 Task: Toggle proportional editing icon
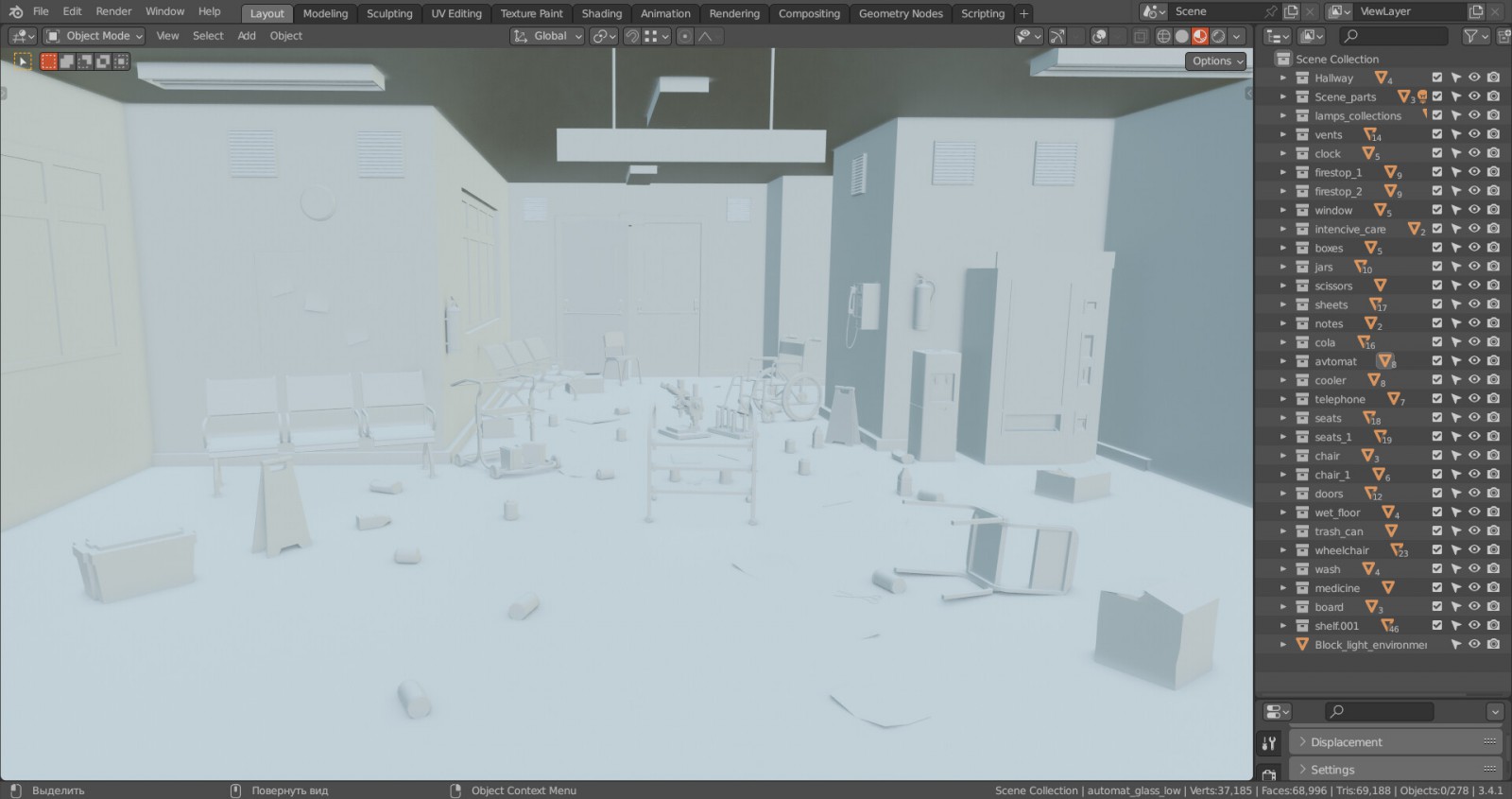[x=685, y=36]
